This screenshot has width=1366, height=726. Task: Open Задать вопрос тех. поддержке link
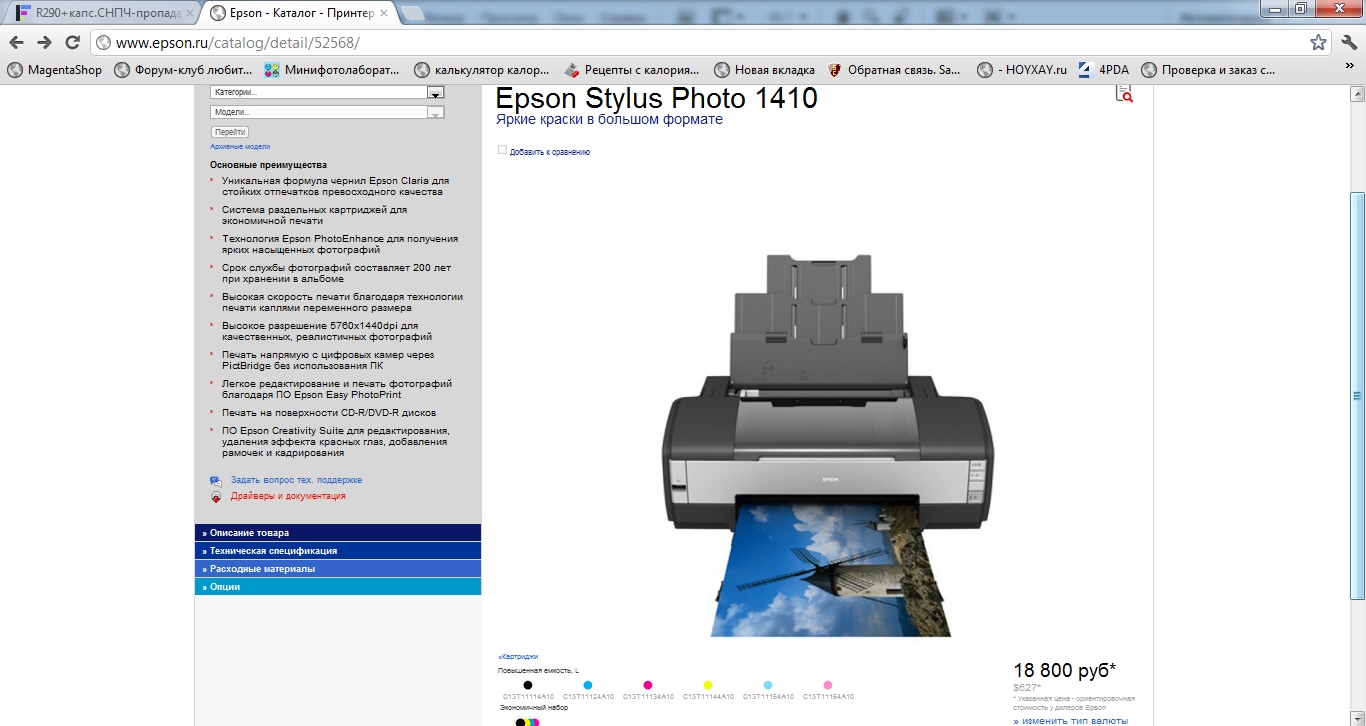pyautogui.click(x=296, y=480)
